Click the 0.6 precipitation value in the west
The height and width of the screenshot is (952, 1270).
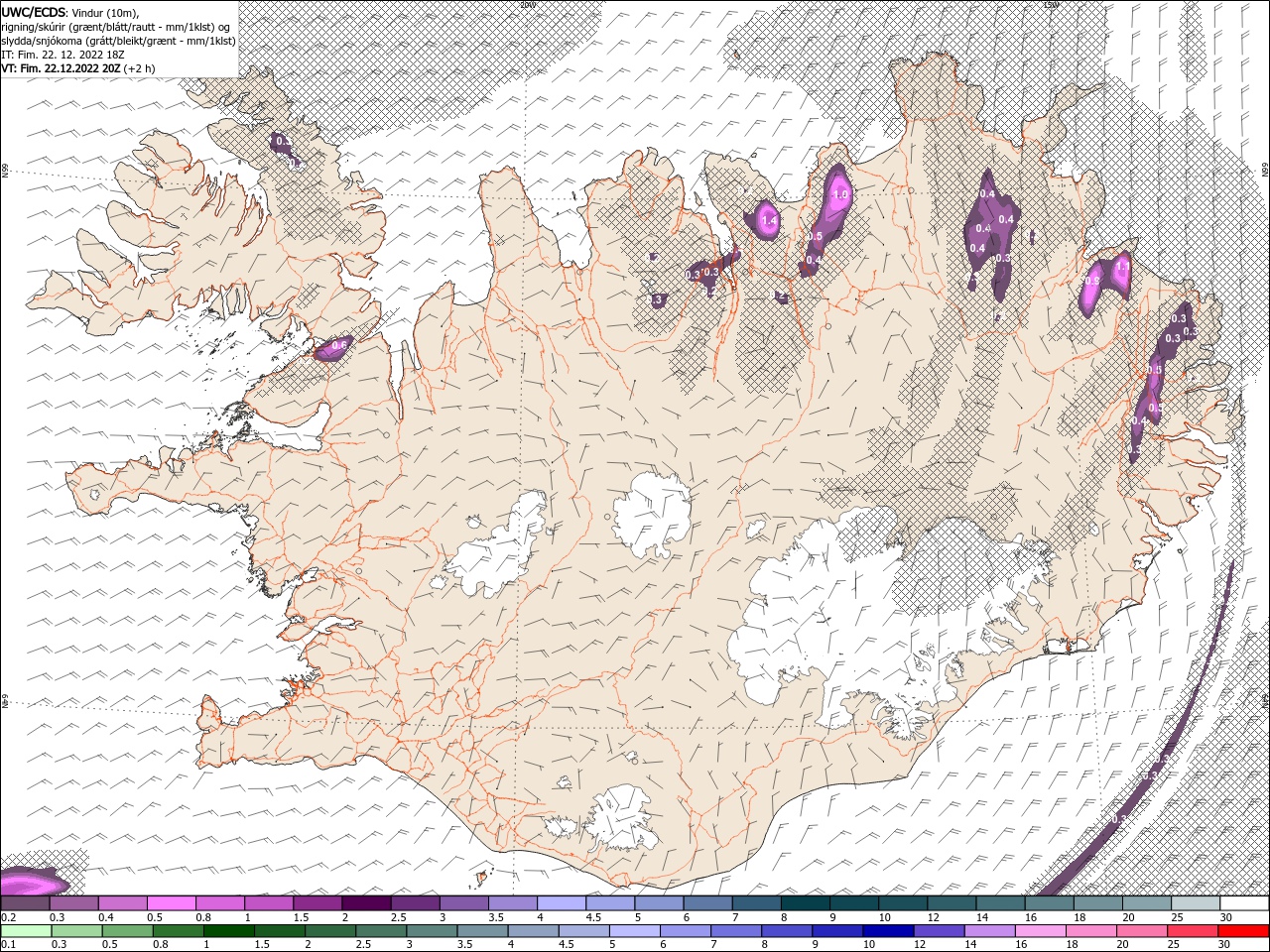pyautogui.click(x=338, y=345)
